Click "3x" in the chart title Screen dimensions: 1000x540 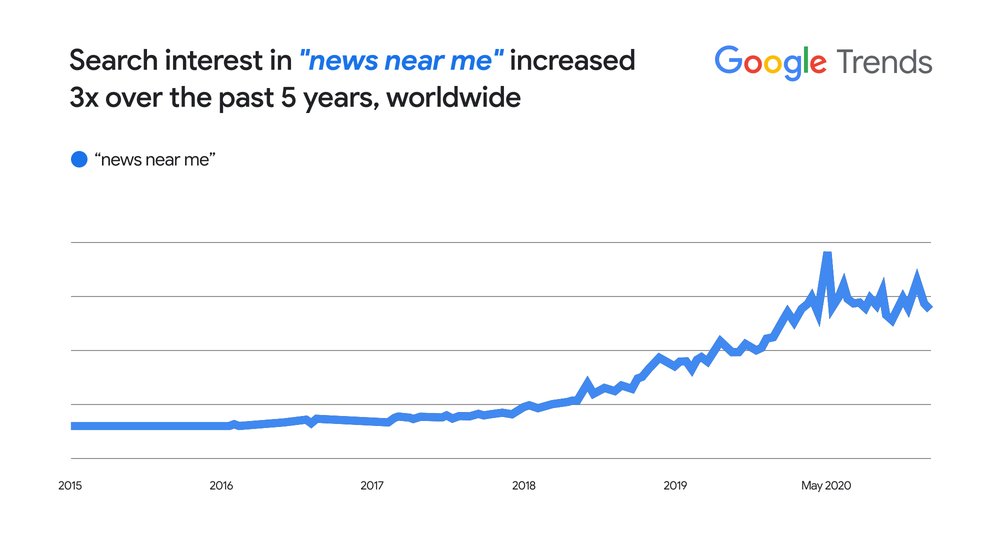(86, 98)
